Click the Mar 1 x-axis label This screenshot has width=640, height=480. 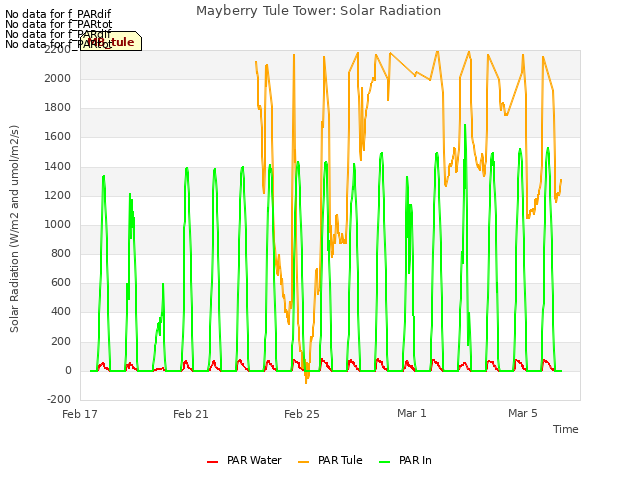(x=412, y=413)
